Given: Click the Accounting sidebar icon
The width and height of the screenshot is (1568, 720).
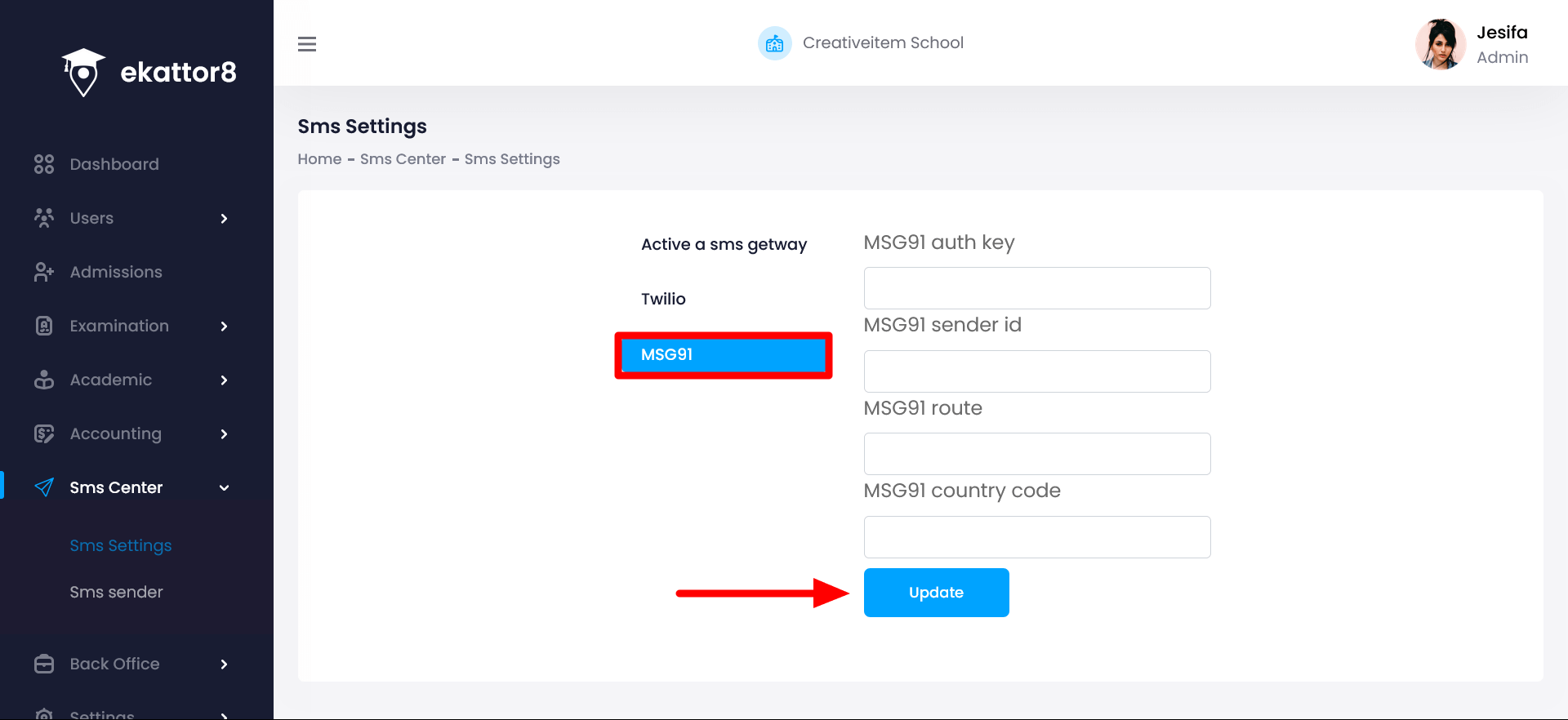Looking at the screenshot, I should [44, 433].
